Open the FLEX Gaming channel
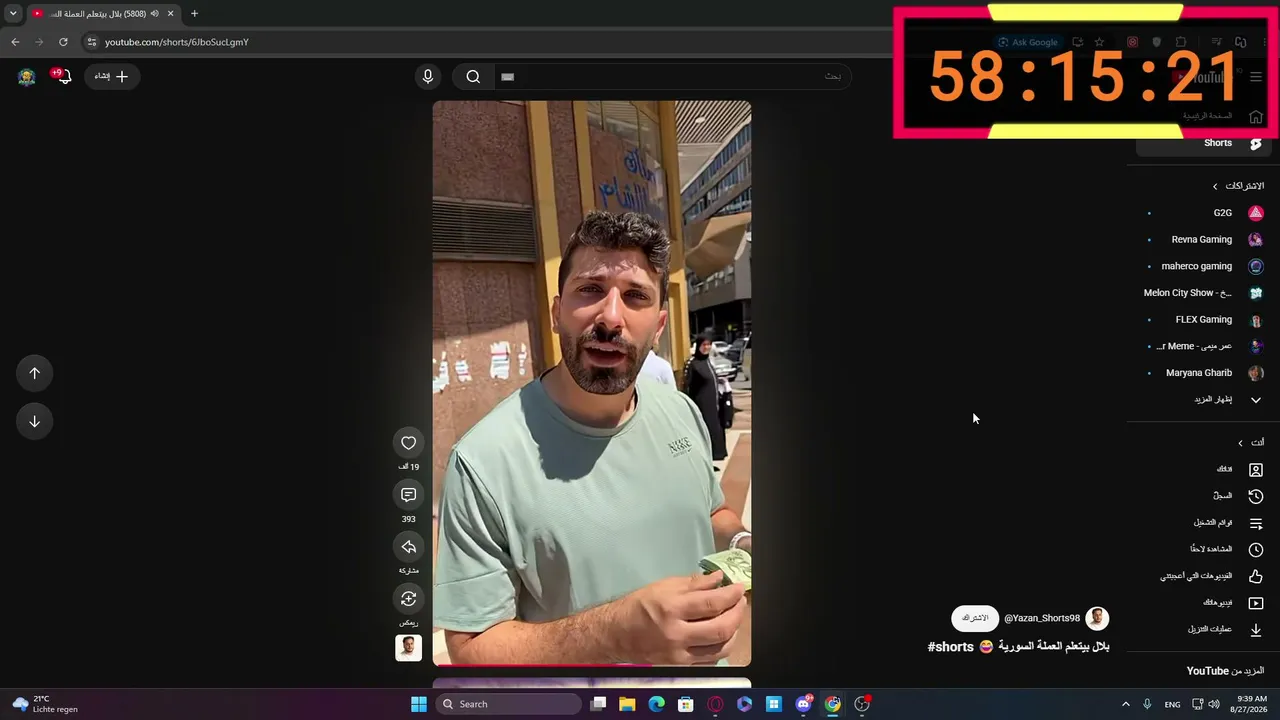Screen dimensions: 1280x720 click(1203, 320)
